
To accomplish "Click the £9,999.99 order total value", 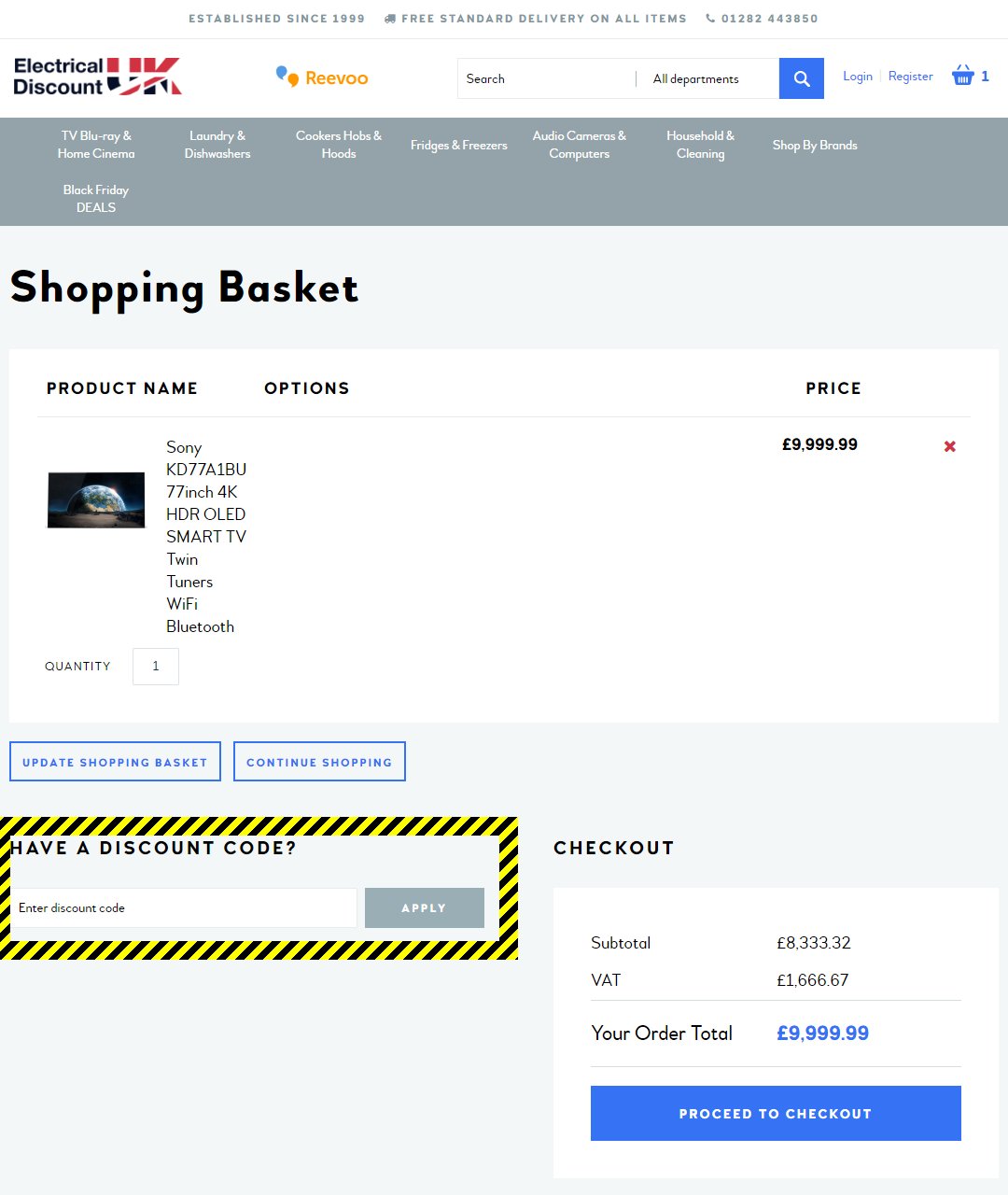I will click(822, 1033).
